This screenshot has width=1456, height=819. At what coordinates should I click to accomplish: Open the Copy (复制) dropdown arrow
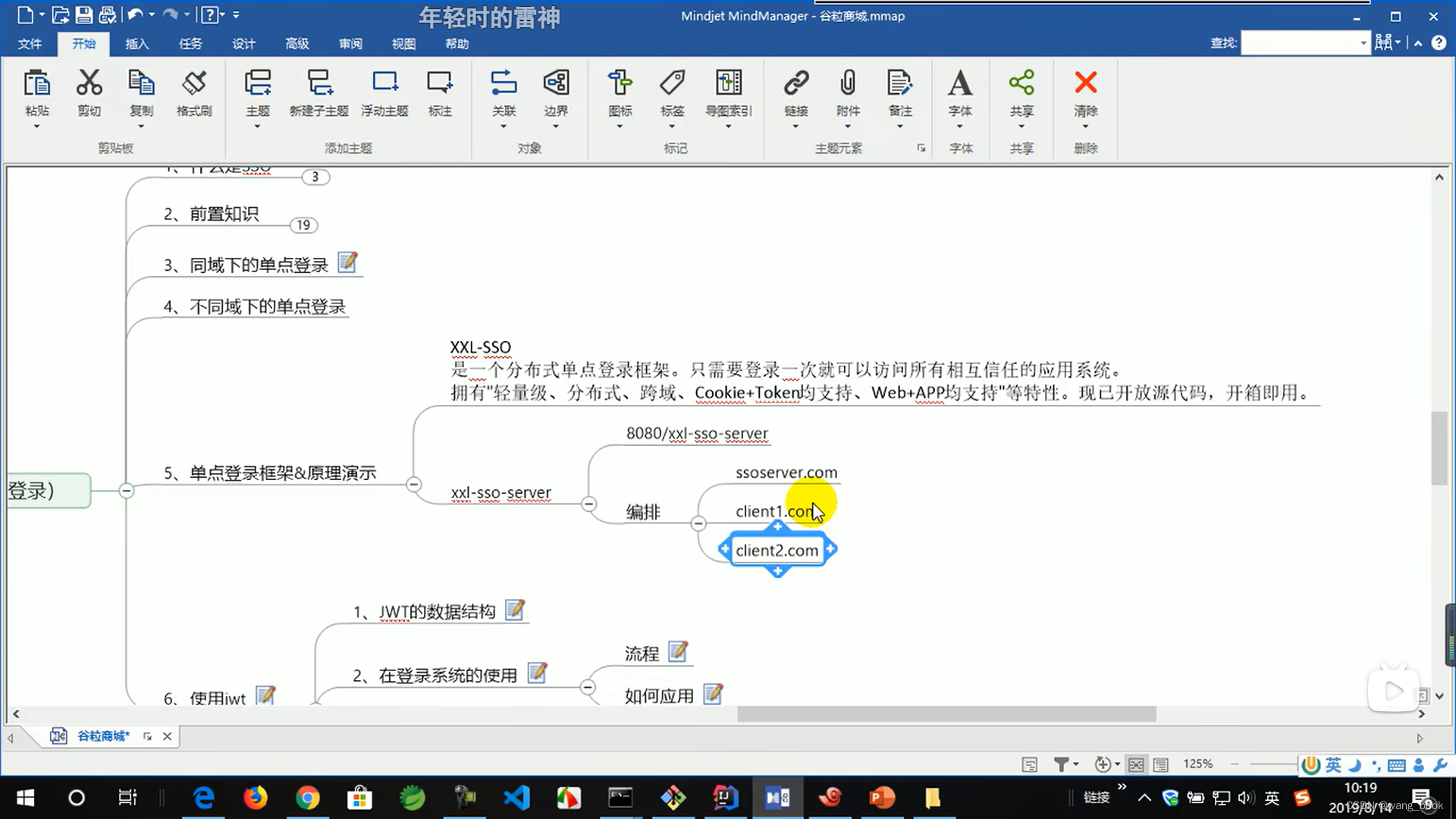coord(141,127)
